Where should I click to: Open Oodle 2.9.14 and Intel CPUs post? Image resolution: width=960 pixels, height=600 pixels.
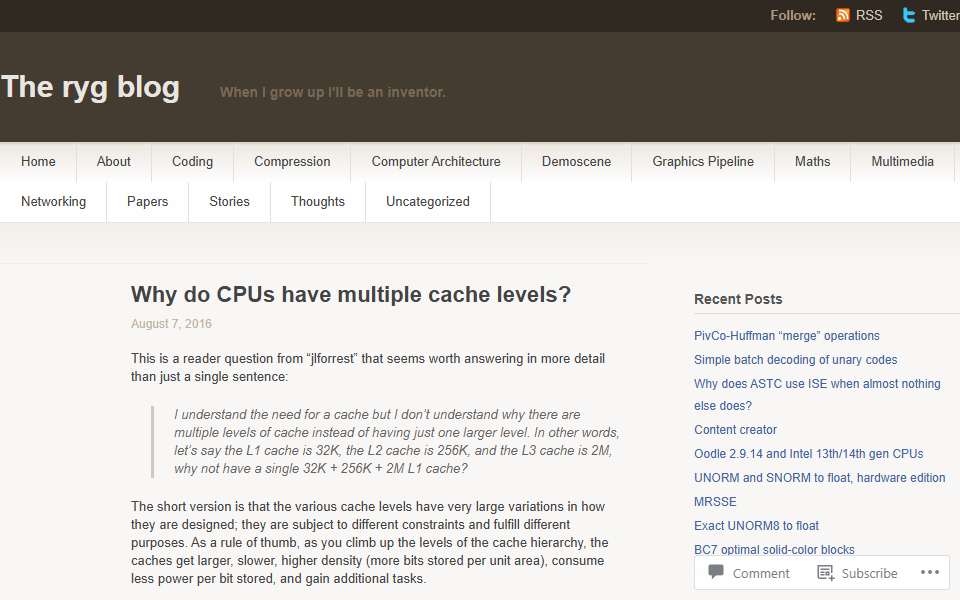[x=809, y=454]
